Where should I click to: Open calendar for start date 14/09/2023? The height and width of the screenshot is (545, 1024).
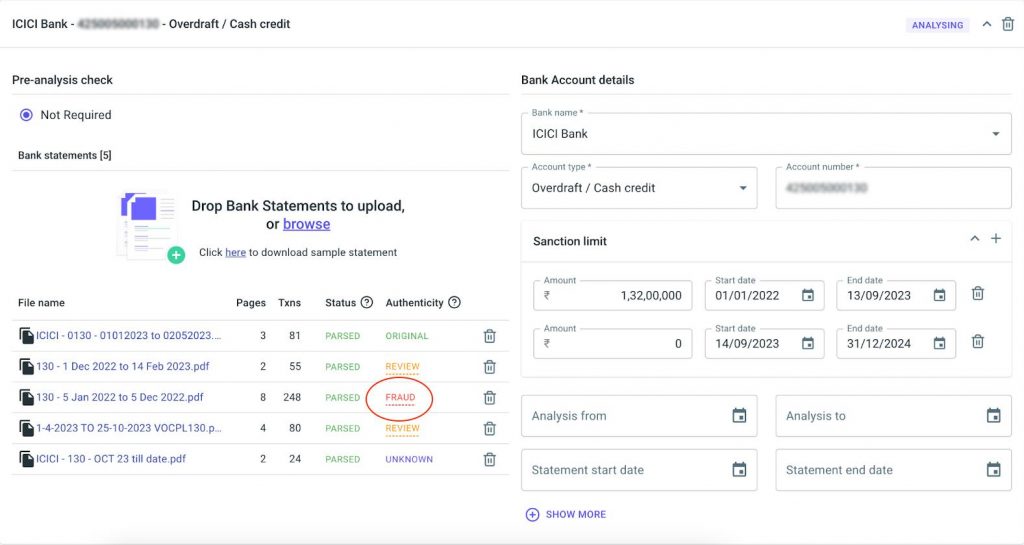pos(808,343)
